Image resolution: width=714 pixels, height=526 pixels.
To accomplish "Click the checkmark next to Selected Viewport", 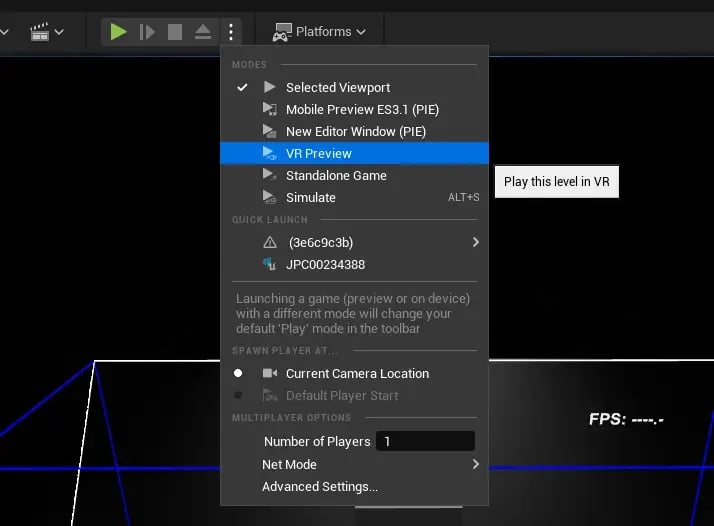I will pyautogui.click(x=242, y=87).
